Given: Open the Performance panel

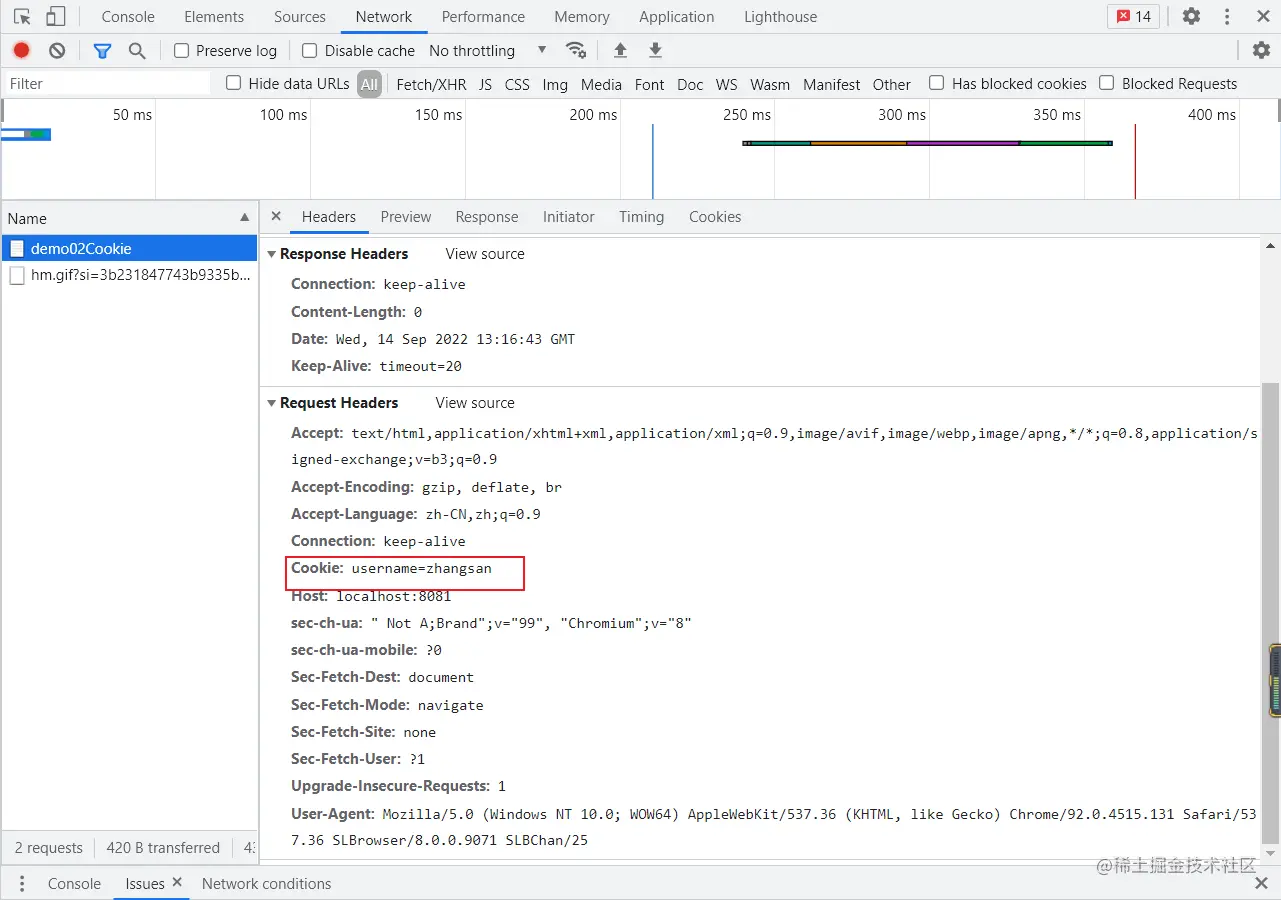Looking at the screenshot, I should point(483,16).
